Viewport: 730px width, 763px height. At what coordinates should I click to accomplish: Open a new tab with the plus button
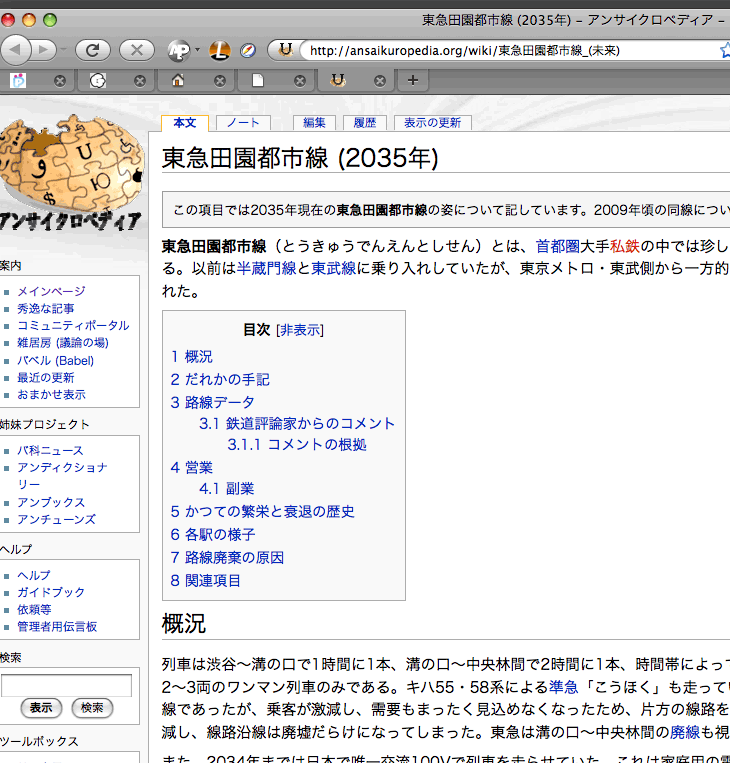click(x=413, y=80)
